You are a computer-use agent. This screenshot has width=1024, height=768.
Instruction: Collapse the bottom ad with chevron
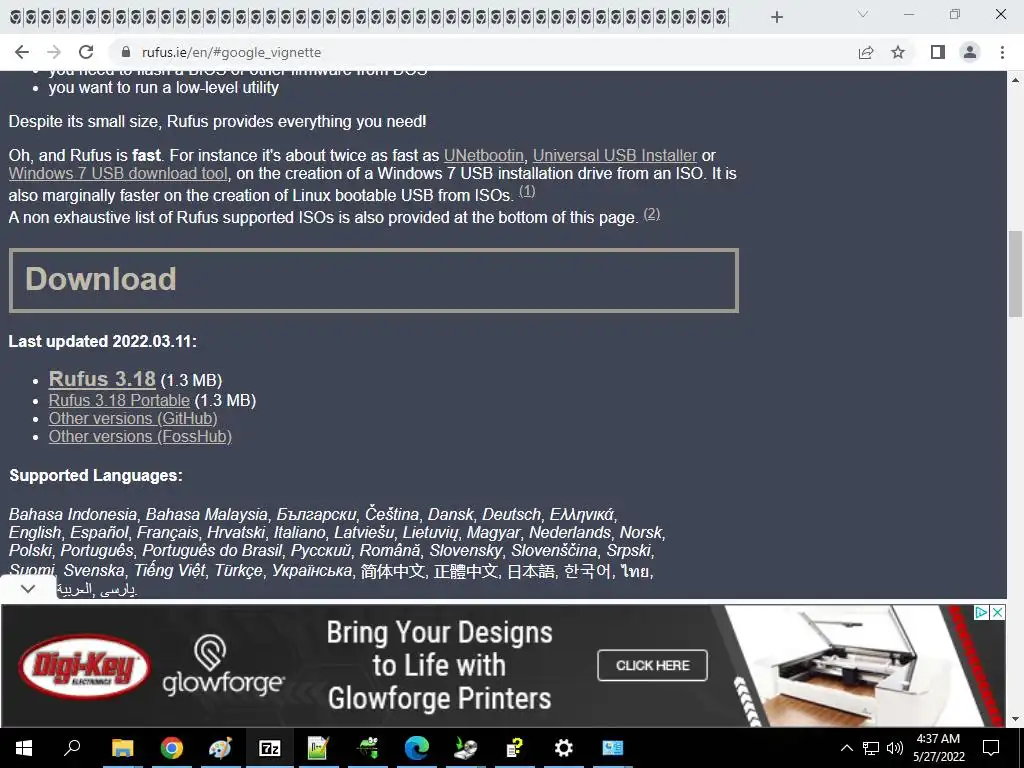(x=28, y=588)
